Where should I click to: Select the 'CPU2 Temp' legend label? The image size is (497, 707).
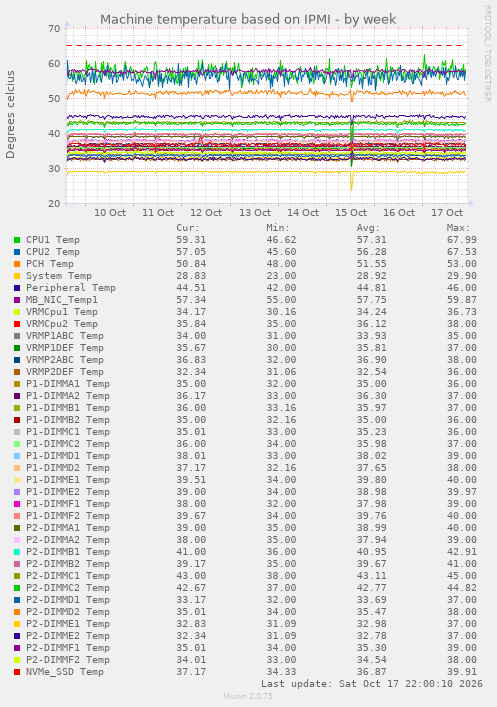point(53,252)
